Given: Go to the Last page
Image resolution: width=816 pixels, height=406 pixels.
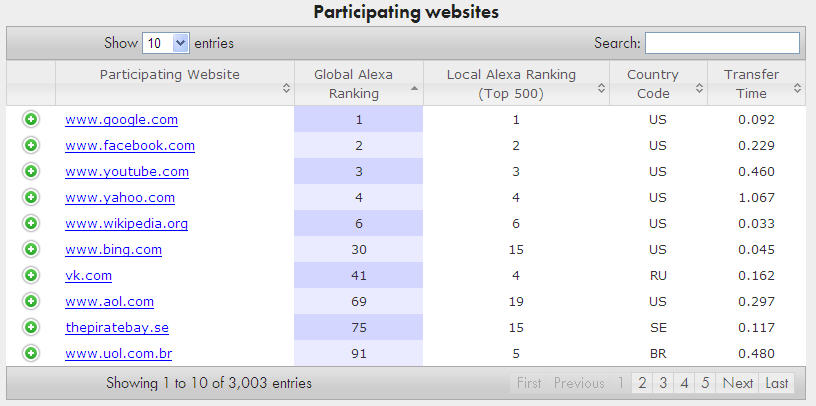Looking at the screenshot, I should click(777, 383).
